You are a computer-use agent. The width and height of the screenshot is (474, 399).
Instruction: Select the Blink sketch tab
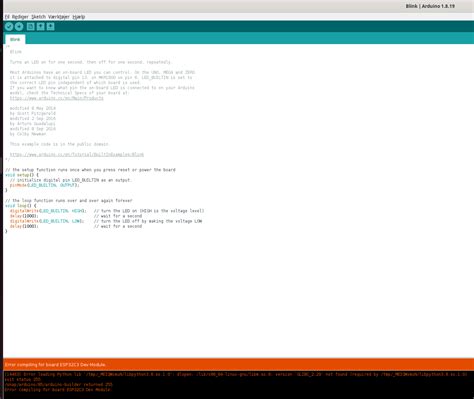coord(15,39)
